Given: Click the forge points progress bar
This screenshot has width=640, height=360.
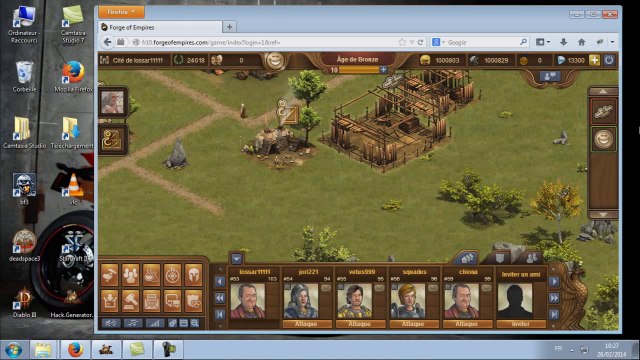Looking at the screenshot, I should coord(359,70).
